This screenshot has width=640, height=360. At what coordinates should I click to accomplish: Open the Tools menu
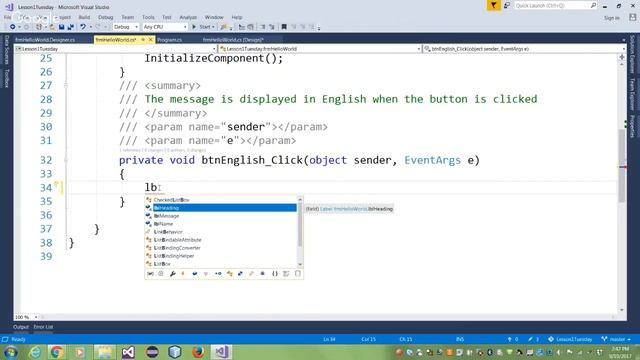[148, 17]
